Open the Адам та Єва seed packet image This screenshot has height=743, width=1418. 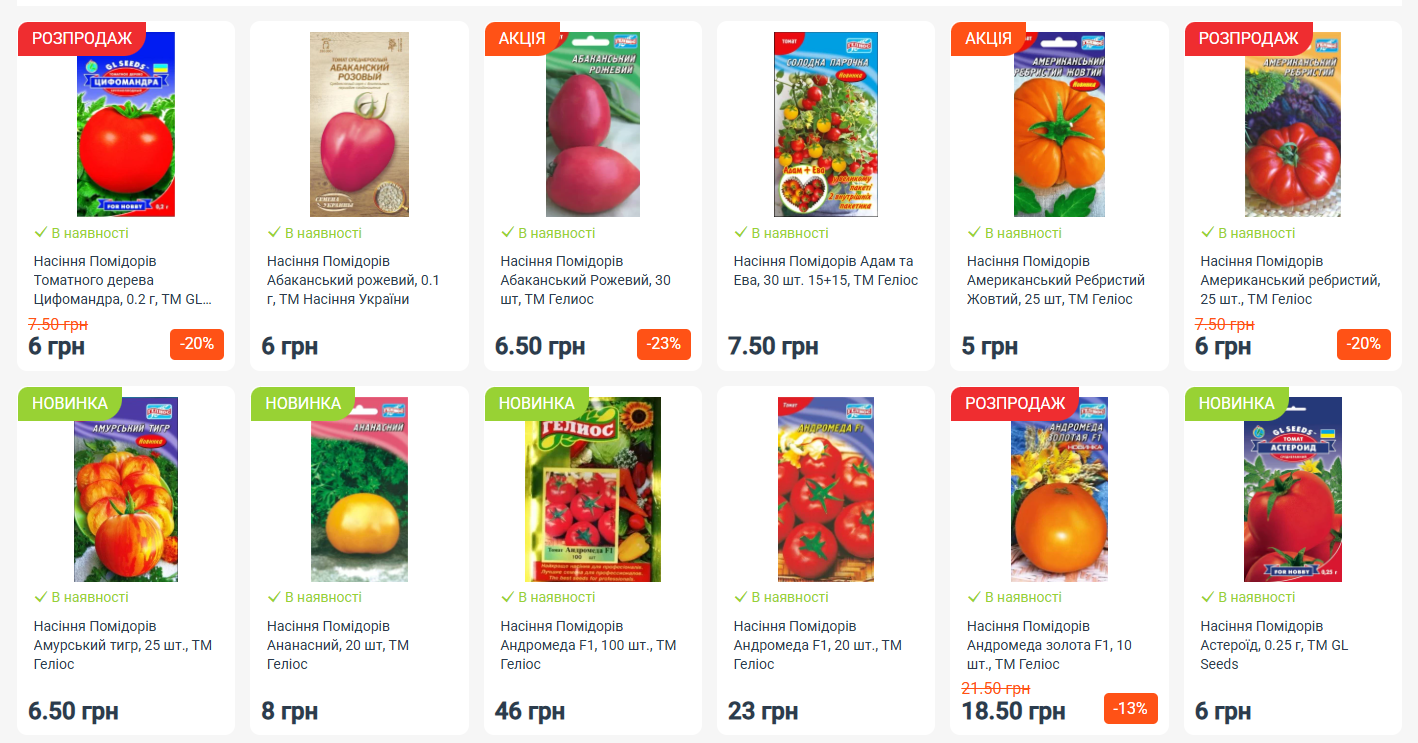coord(826,124)
